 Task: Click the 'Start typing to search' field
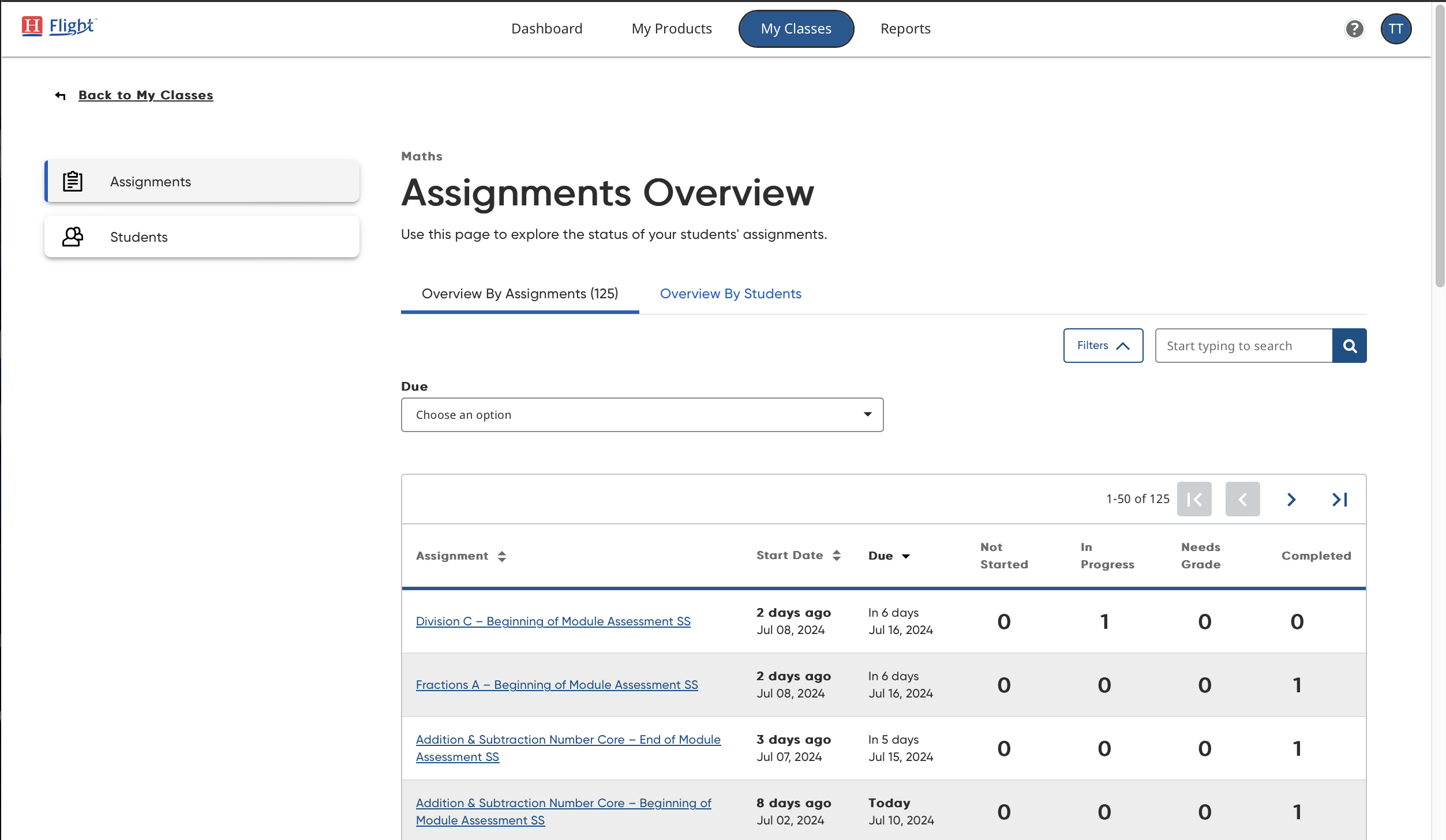1243,346
